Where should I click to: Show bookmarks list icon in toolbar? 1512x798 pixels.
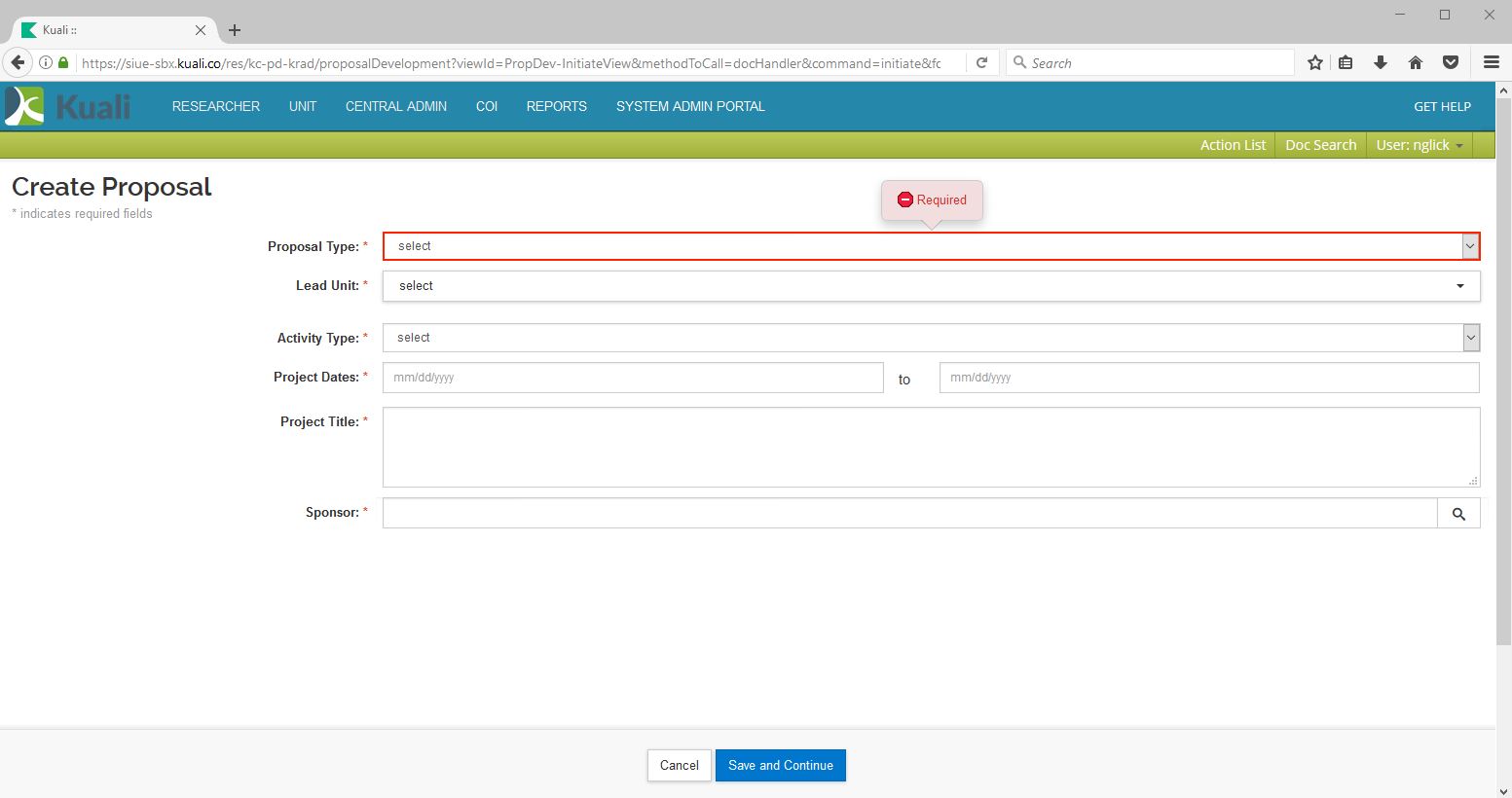tap(1346, 63)
